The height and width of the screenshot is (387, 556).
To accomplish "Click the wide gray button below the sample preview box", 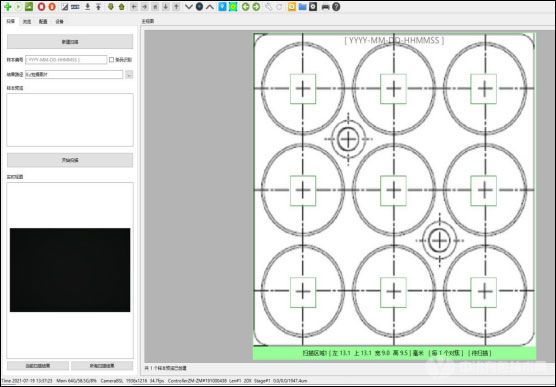I will click(70, 160).
